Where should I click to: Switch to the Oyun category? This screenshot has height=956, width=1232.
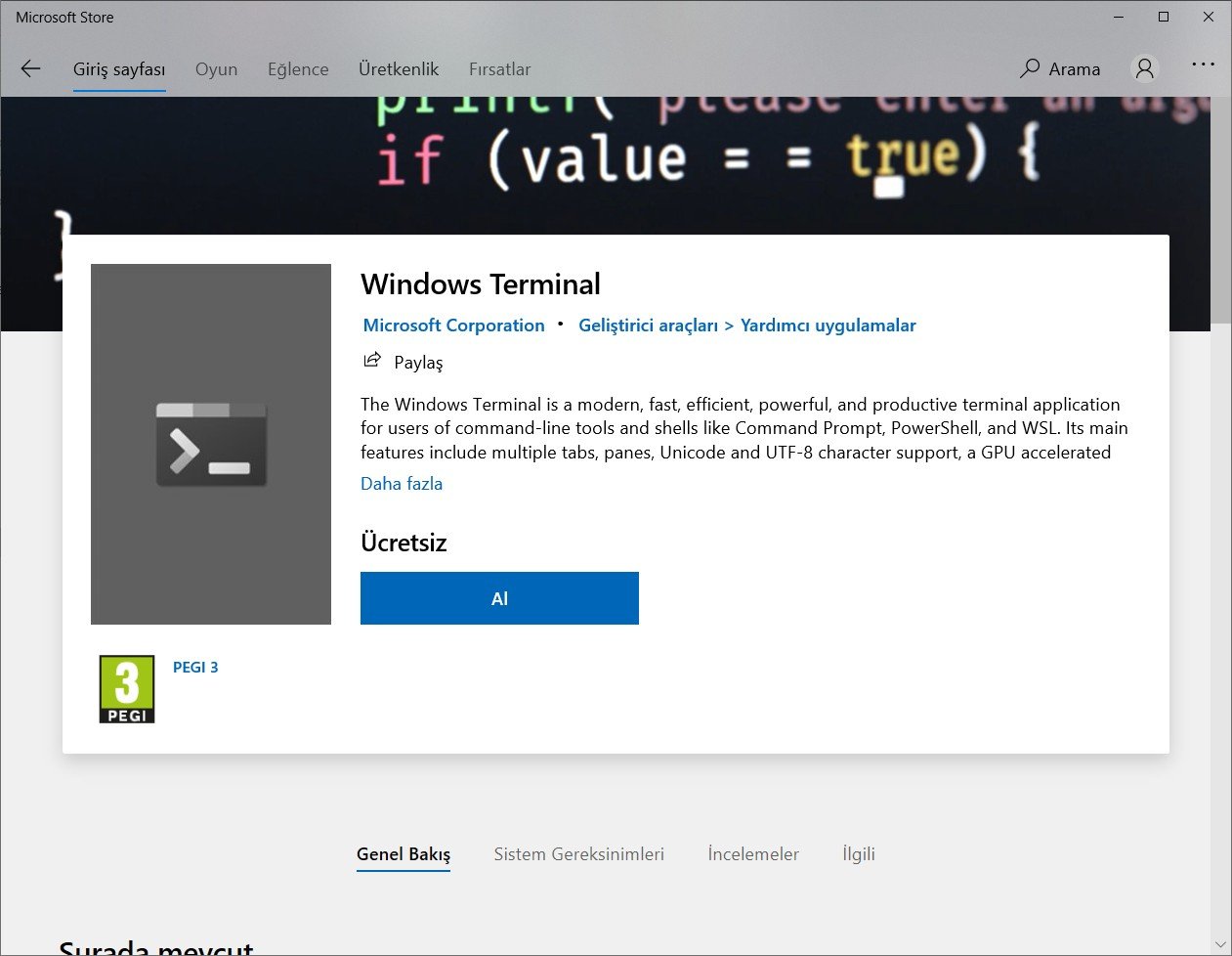pyautogui.click(x=216, y=68)
